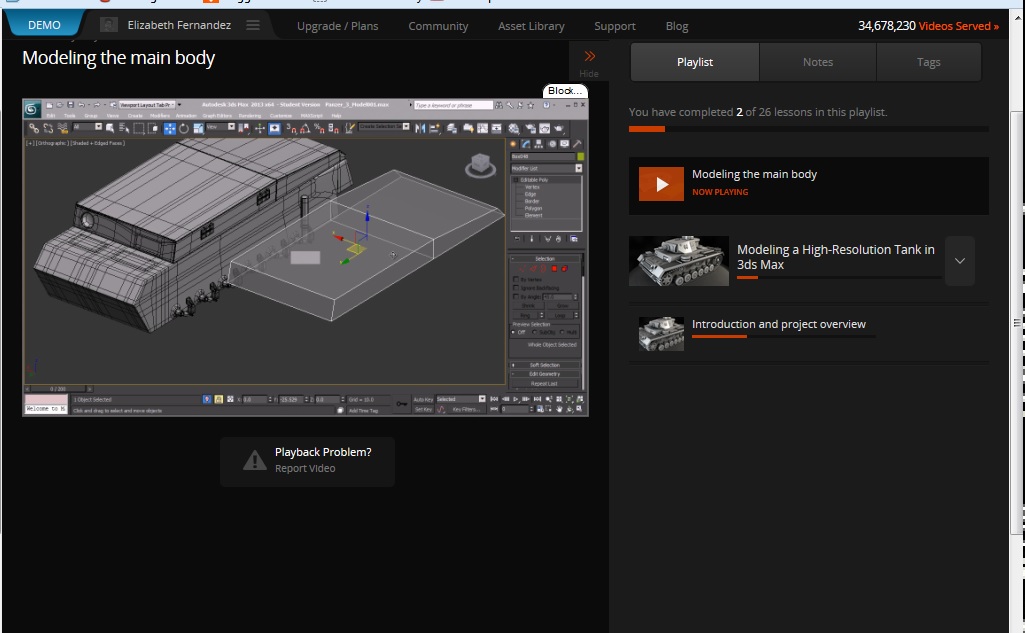This screenshot has height=633, width=1025.
Task: Open the Modifier List dropdown
Action: (580, 168)
